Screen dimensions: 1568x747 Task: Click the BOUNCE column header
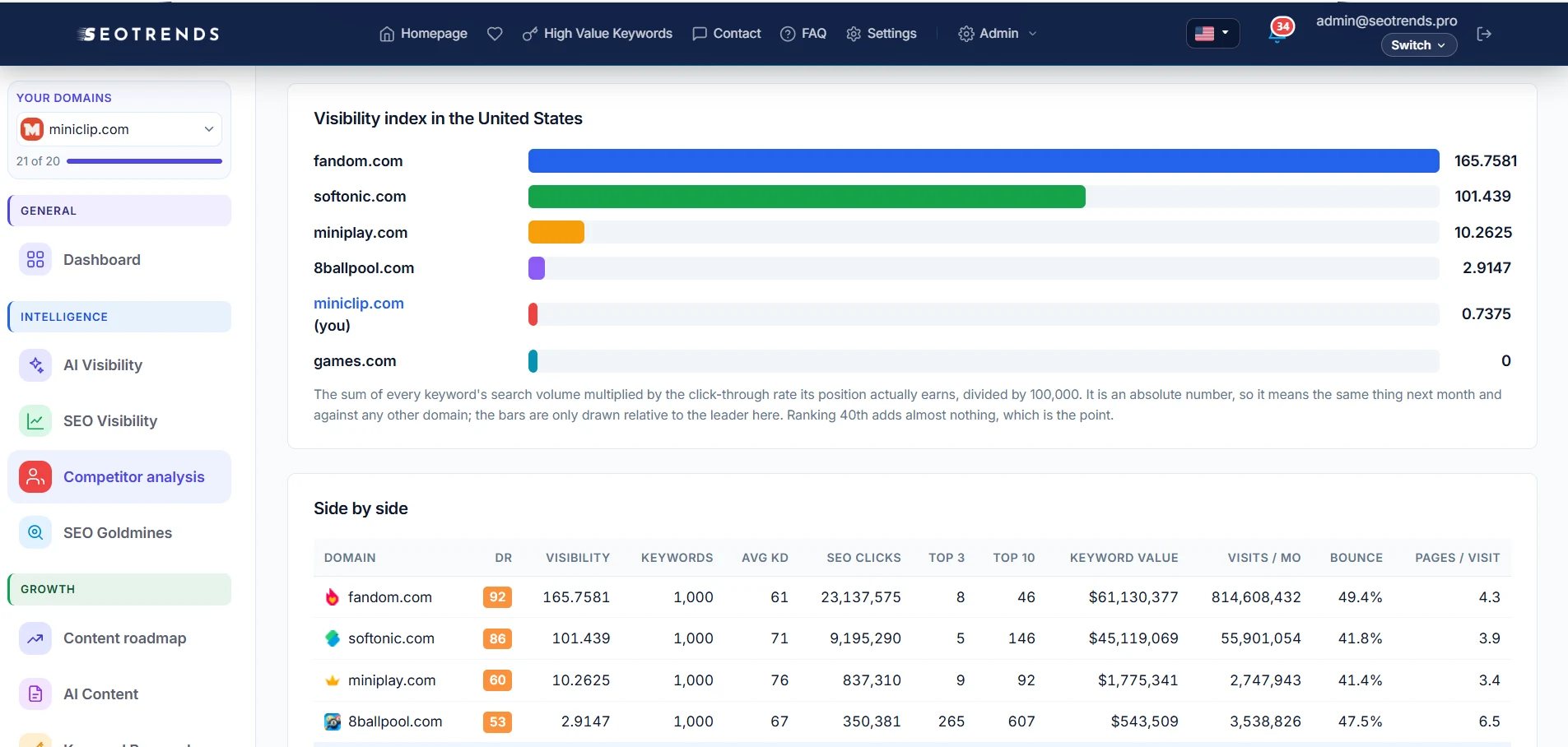(x=1356, y=558)
